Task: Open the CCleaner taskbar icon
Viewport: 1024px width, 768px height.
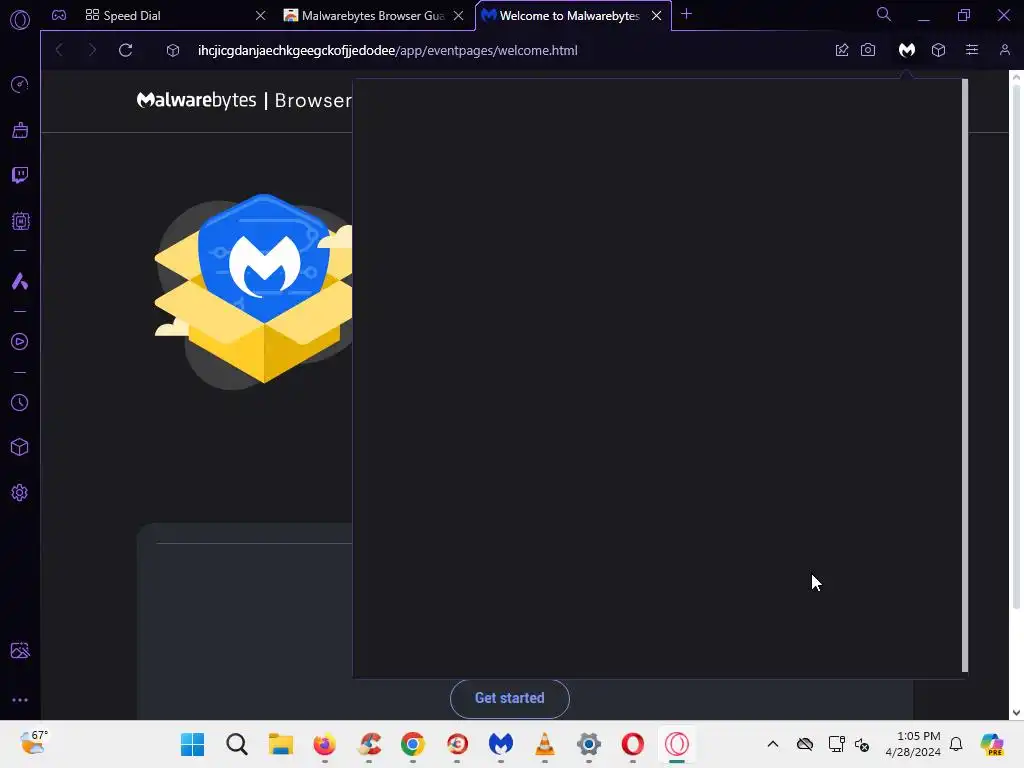Action: point(369,744)
